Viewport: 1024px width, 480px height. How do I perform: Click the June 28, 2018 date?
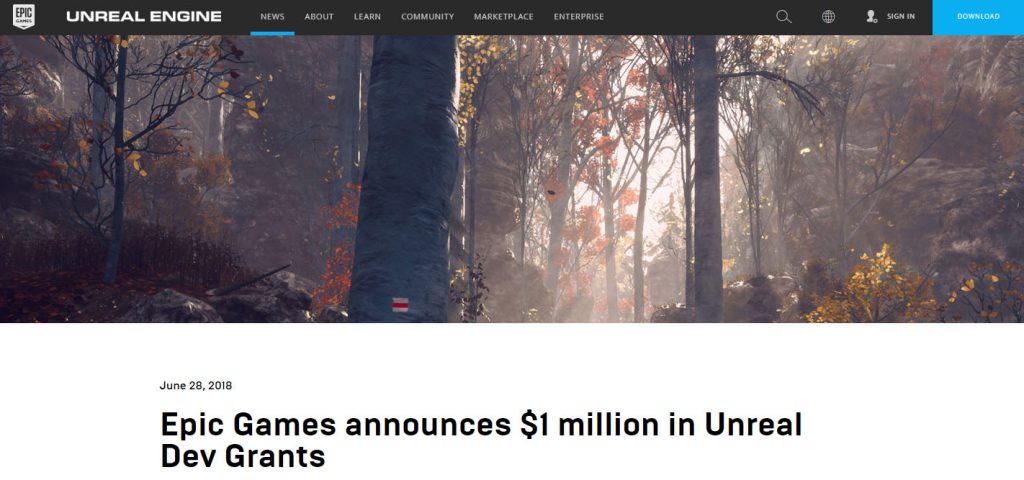196,385
